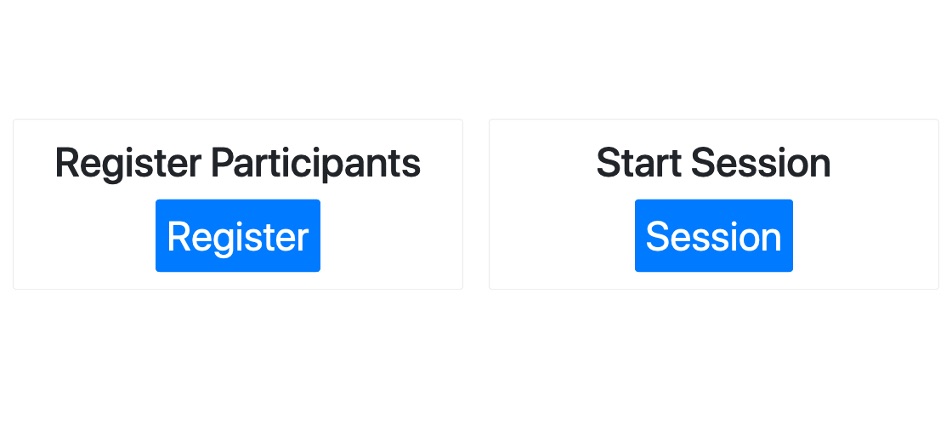Choose the Register action button
The image size is (952, 422).
[x=237, y=236]
